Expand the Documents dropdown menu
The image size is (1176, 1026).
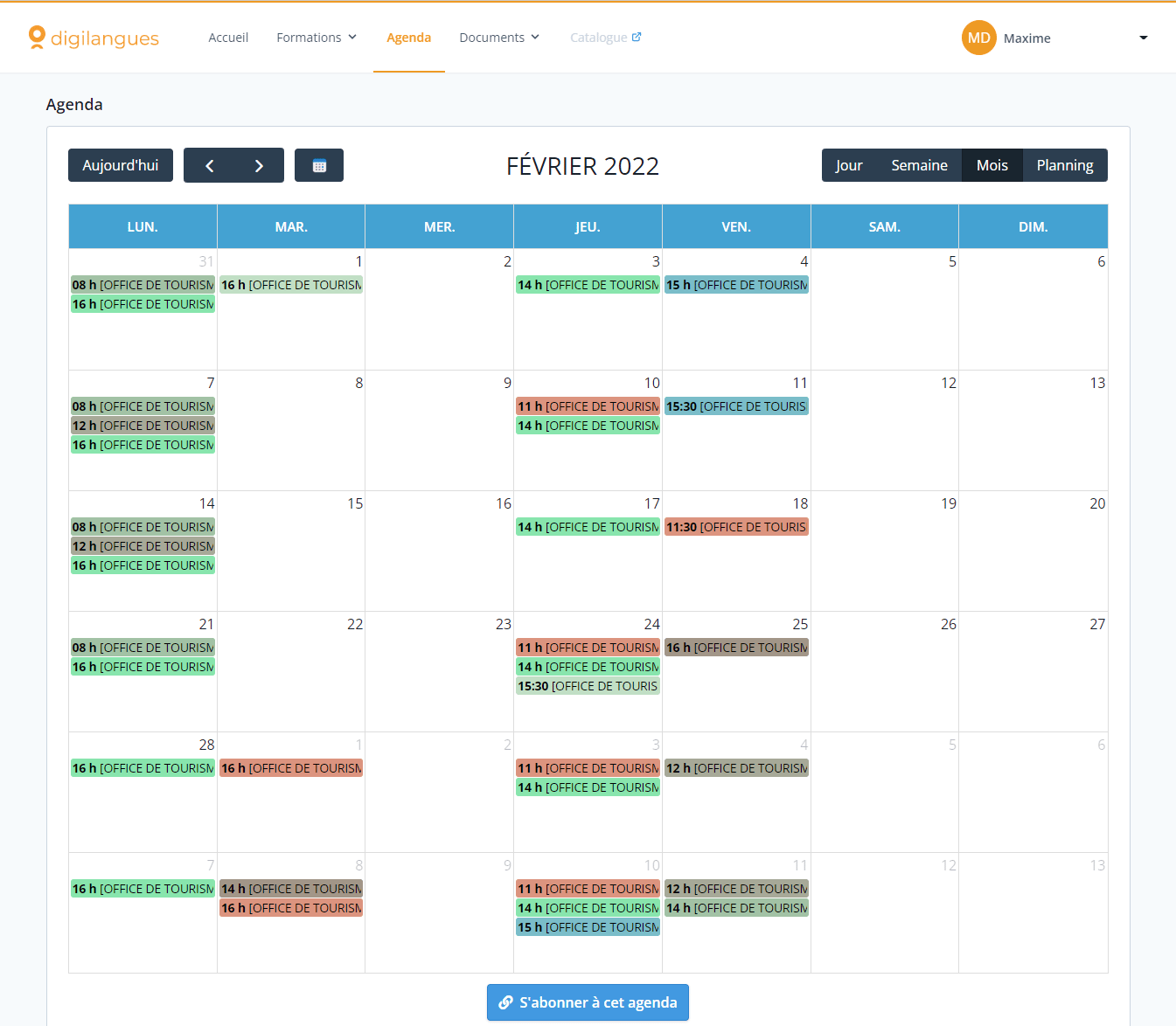click(499, 38)
